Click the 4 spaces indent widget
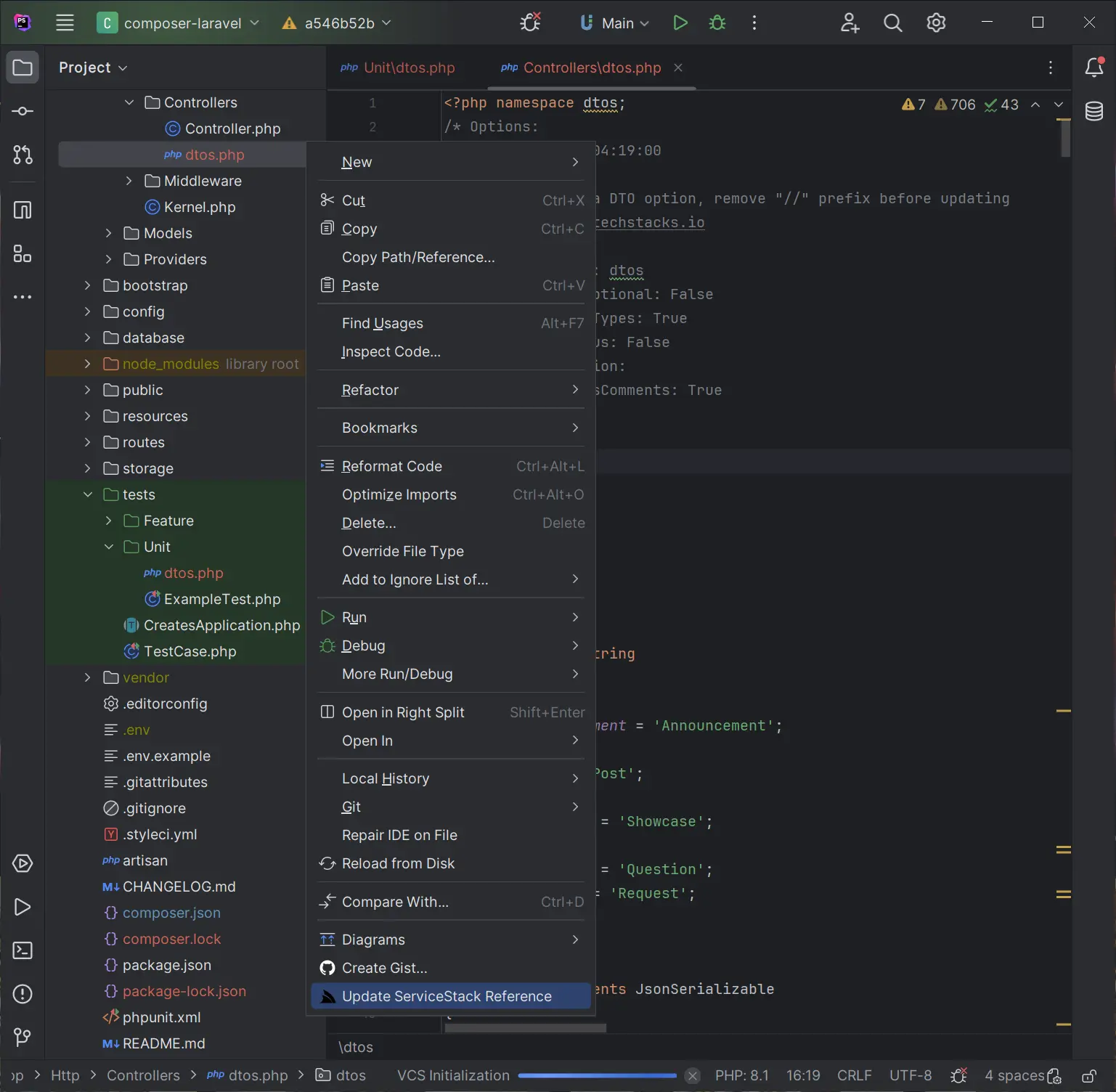This screenshot has height=1092, width=1116. [x=1014, y=1075]
